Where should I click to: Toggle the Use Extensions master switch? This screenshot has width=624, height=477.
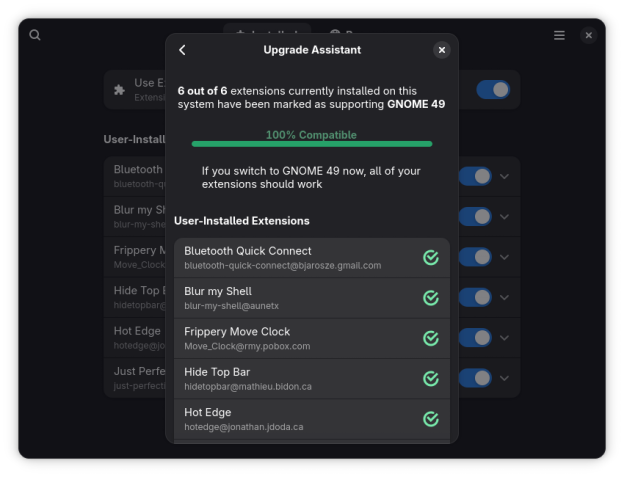pos(492,90)
